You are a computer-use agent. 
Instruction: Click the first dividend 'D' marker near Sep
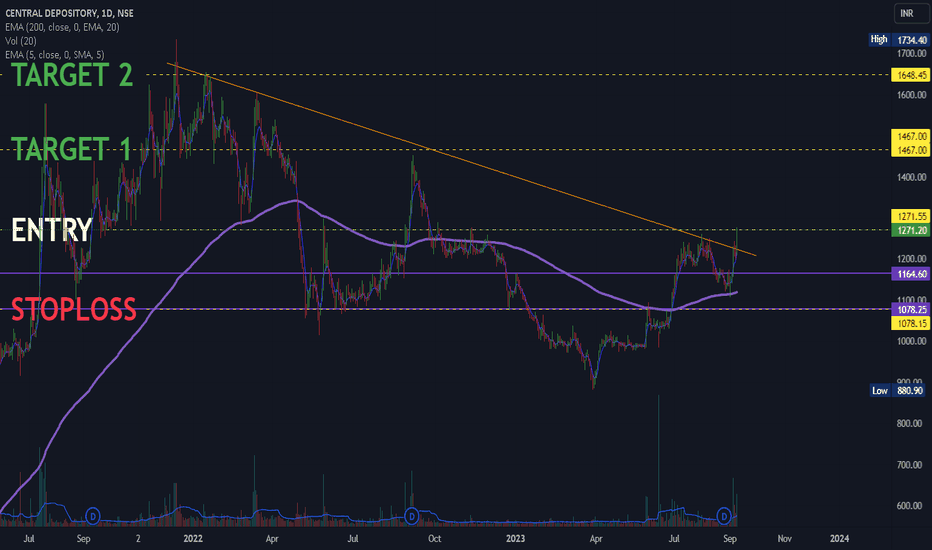pyautogui.click(x=93, y=516)
